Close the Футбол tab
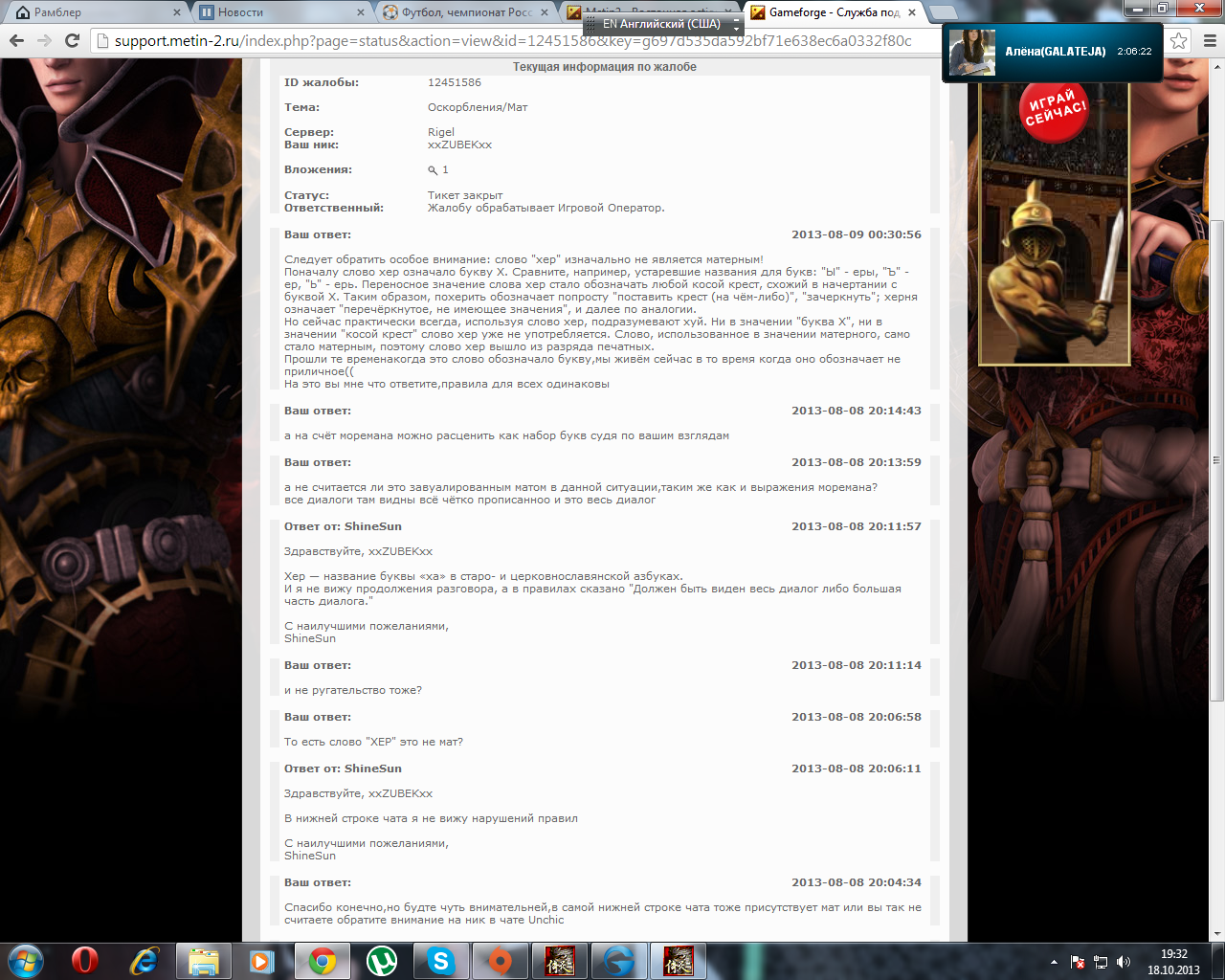1225x980 pixels. coord(545,12)
